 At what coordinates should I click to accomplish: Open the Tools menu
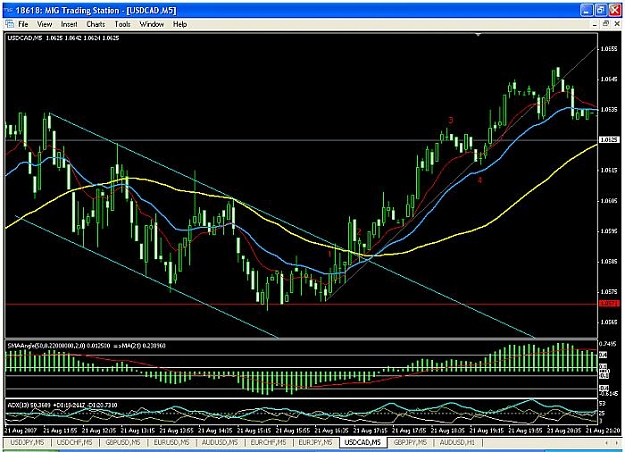point(122,24)
